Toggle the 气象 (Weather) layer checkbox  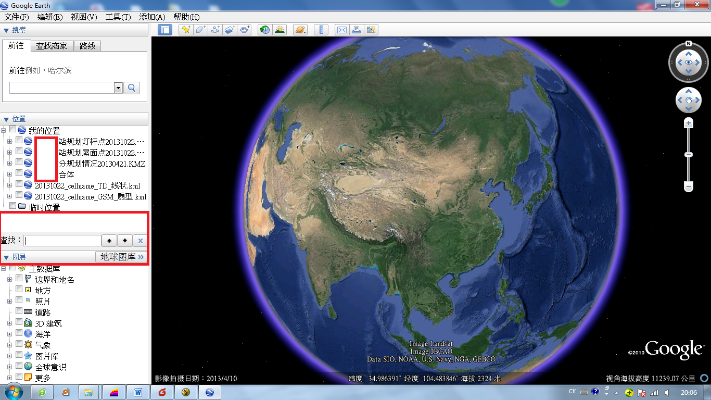[19, 344]
